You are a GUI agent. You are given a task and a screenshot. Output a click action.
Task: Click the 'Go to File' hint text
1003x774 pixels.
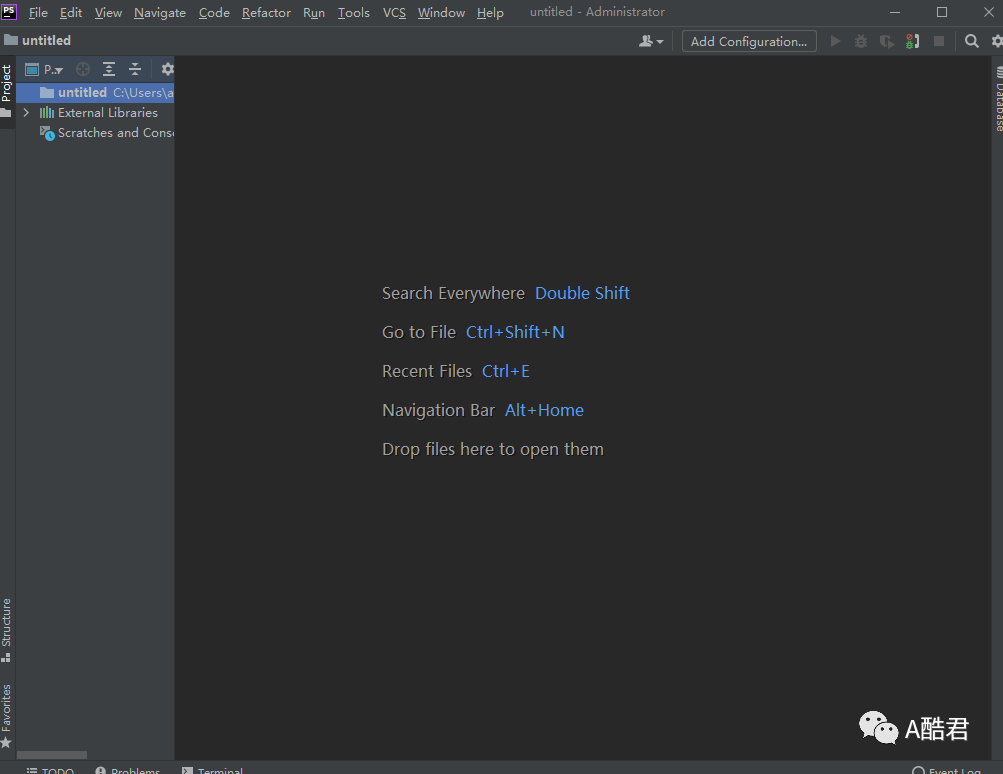(x=419, y=332)
